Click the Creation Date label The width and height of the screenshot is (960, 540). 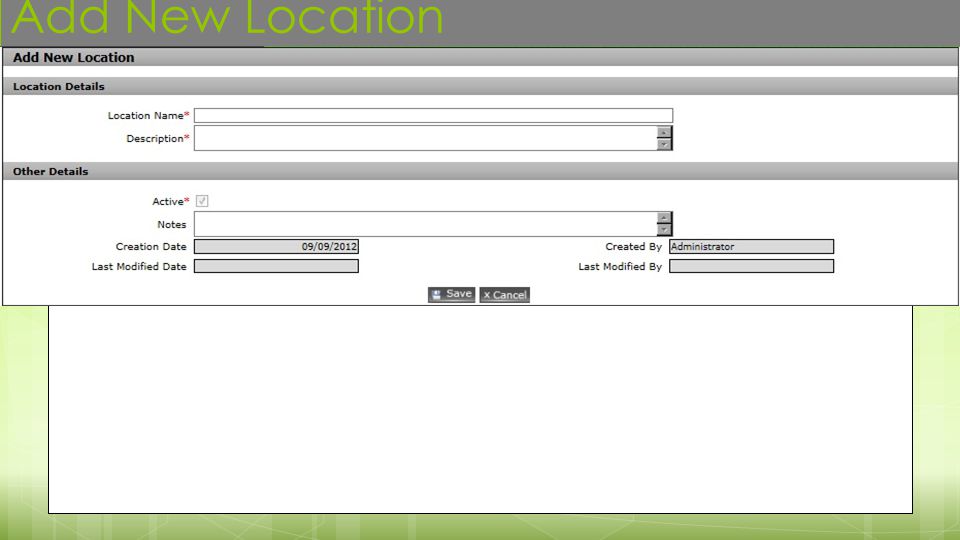tap(151, 247)
